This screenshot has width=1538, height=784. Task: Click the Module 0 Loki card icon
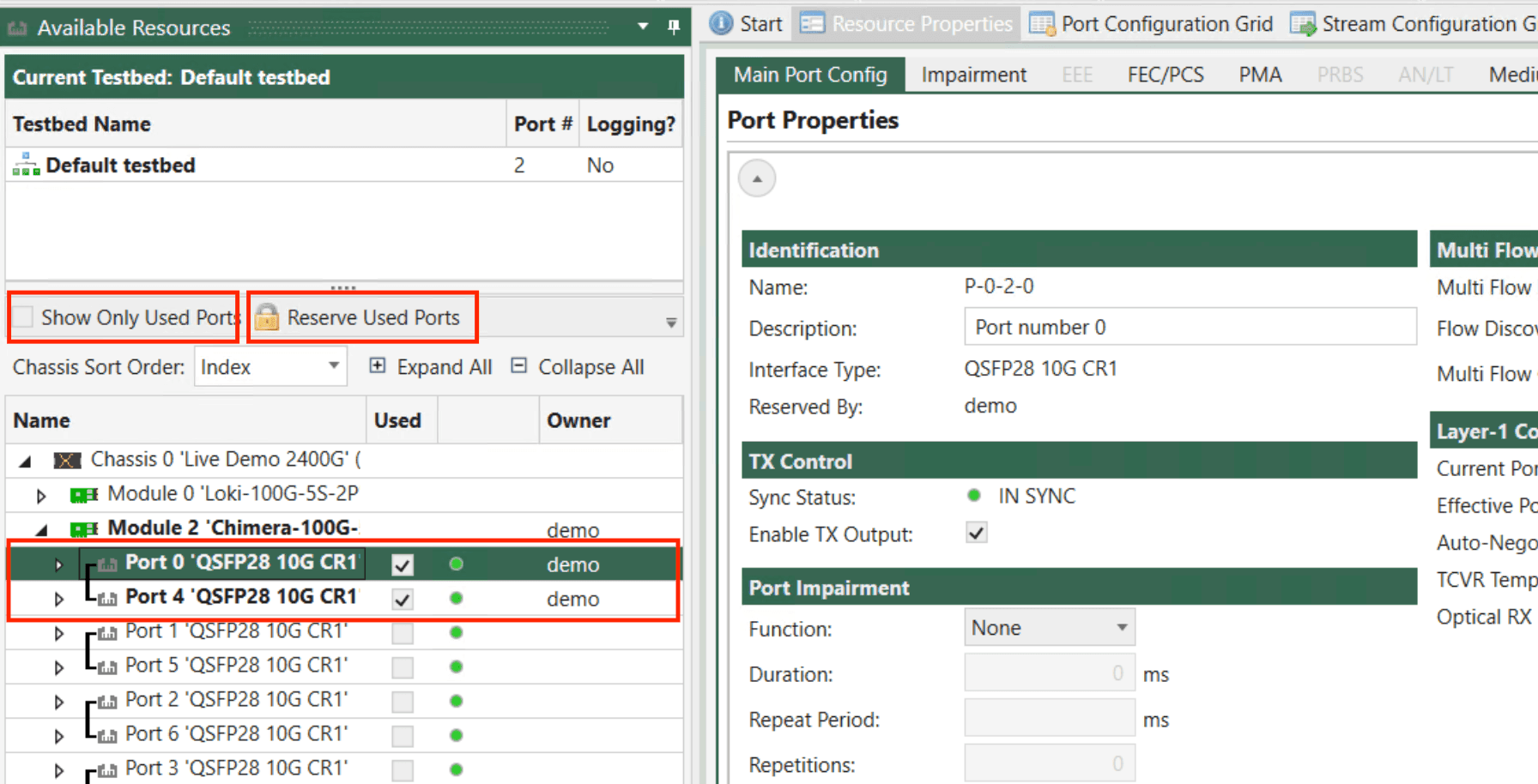click(x=83, y=495)
